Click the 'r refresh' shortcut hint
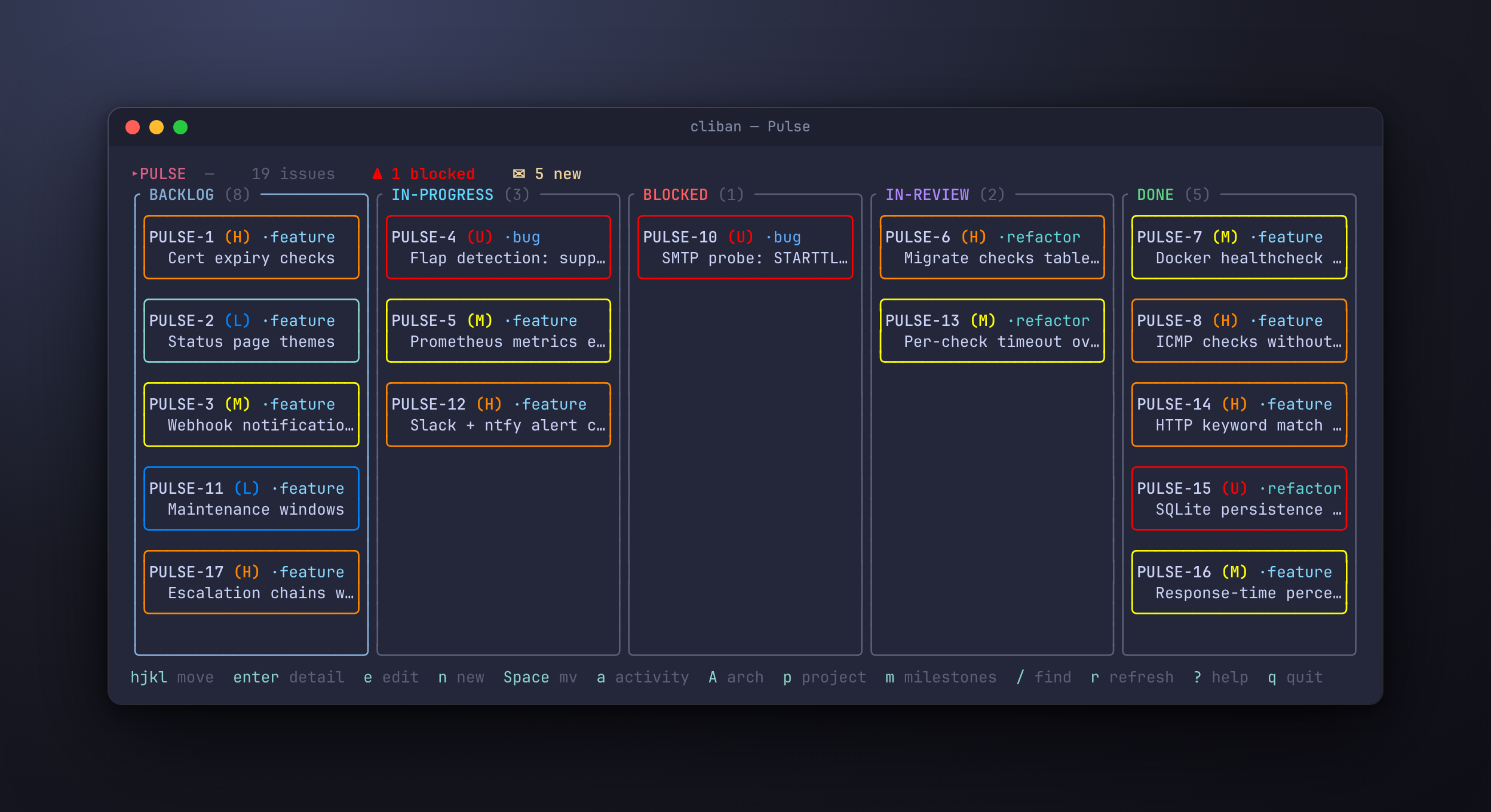 click(x=1132, y=677)
